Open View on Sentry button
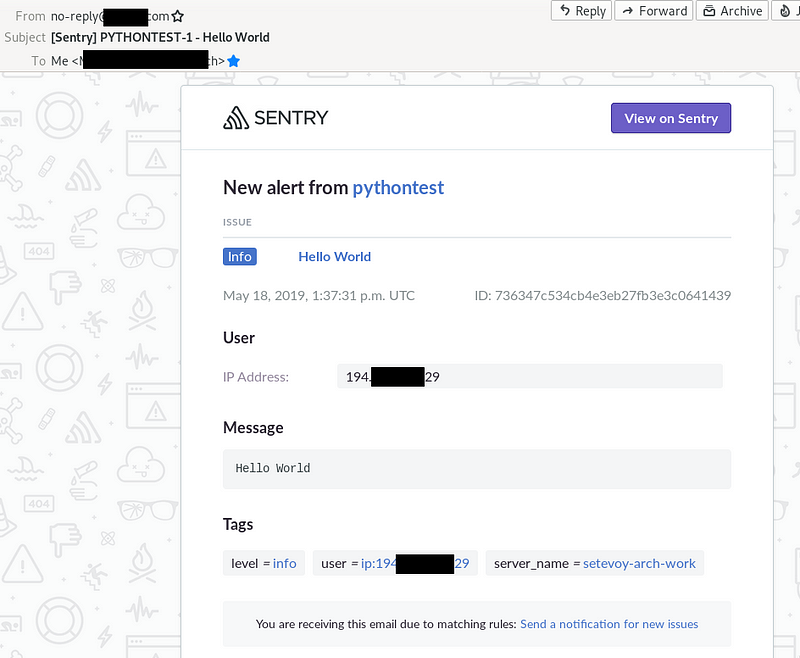800x658 pixels. tap(671, 118)
